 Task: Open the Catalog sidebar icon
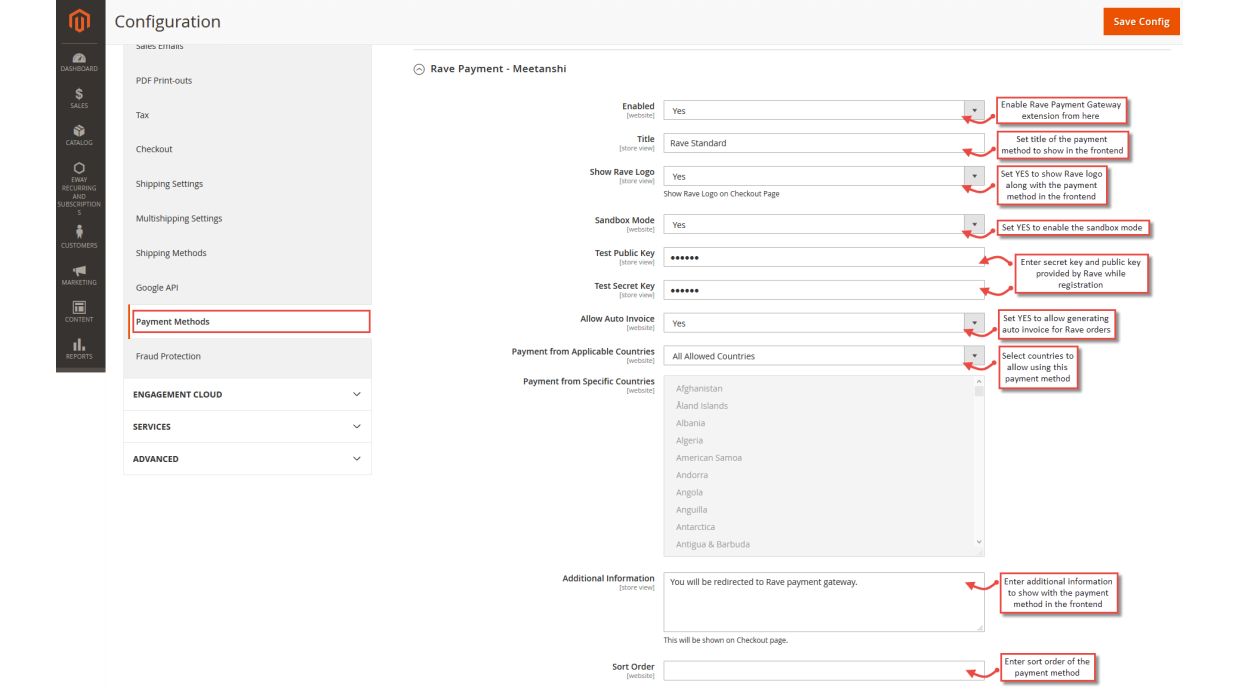click(80, 135)
